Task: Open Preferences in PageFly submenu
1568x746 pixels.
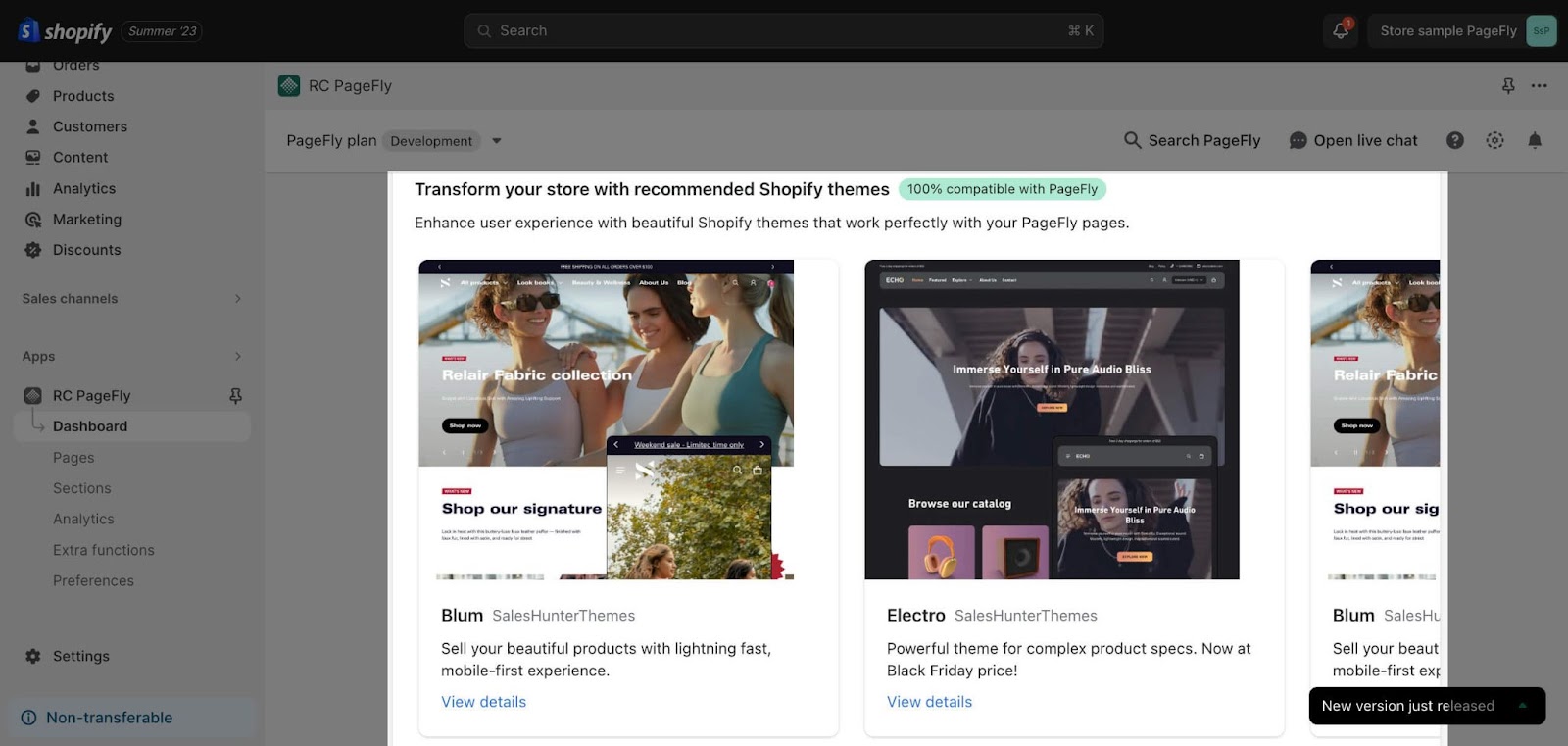Action: coord(93,581)
